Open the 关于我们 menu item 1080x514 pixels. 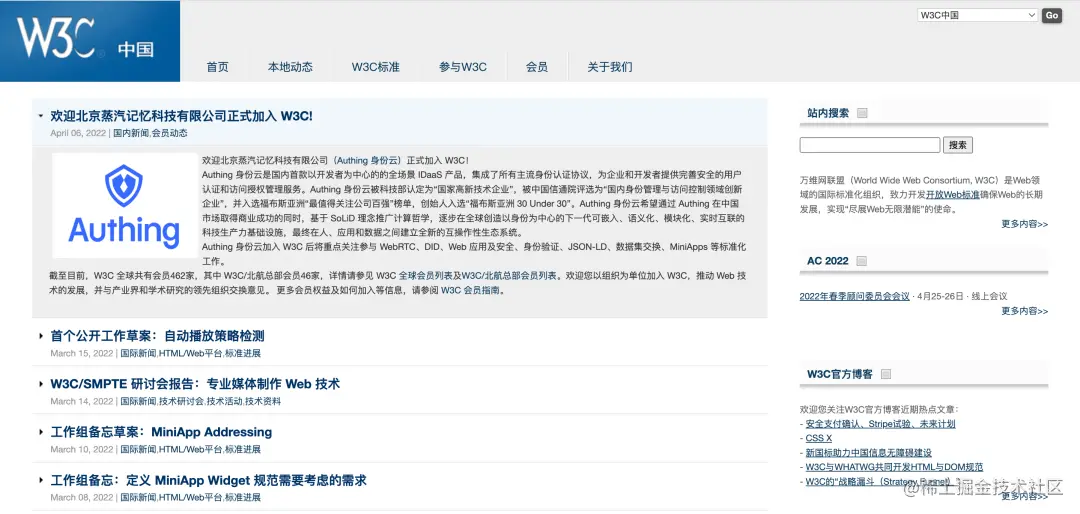click(x=610, y=67)
